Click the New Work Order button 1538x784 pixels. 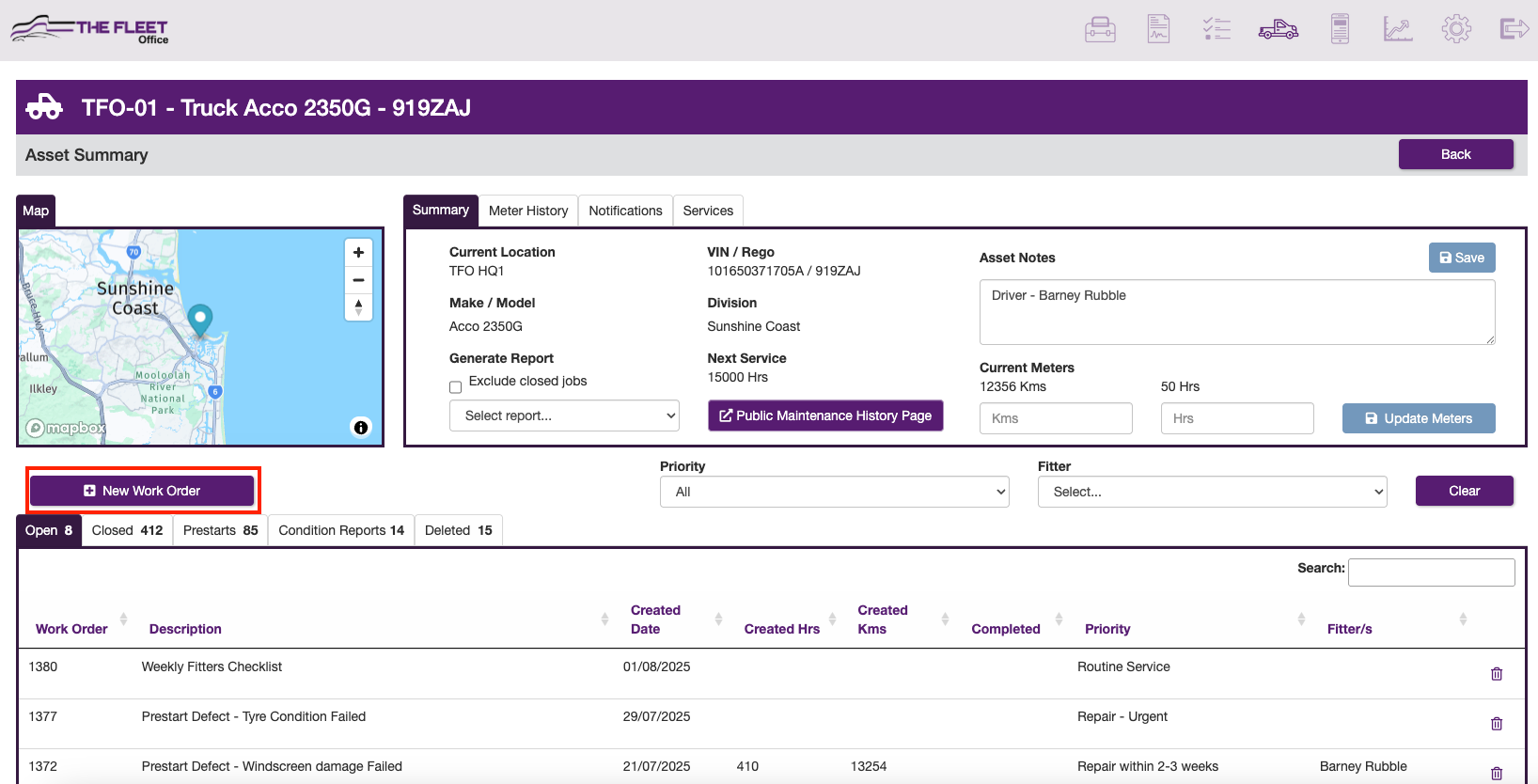(x=142, y=491)
